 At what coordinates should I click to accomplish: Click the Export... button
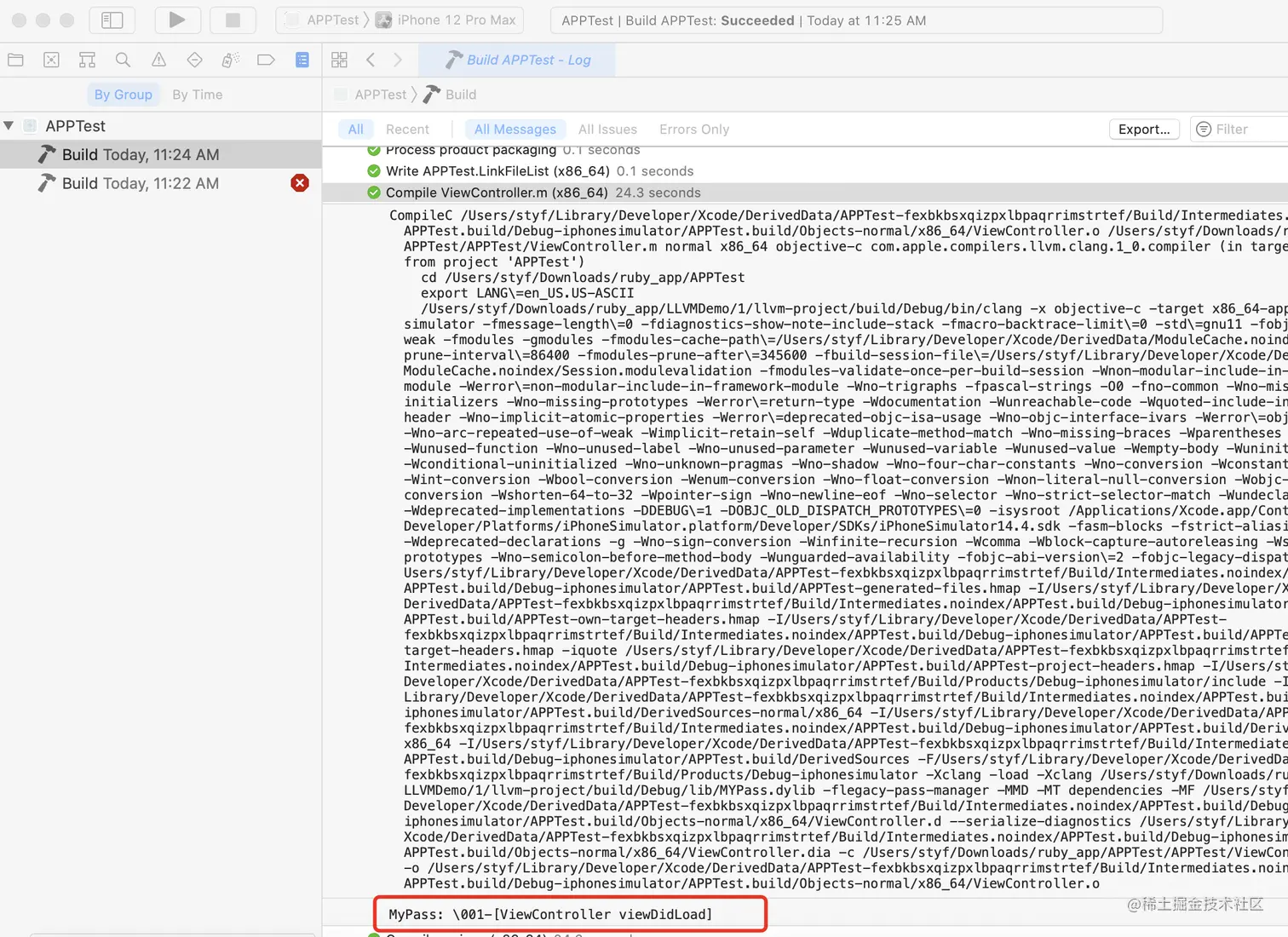point(1144,129)
